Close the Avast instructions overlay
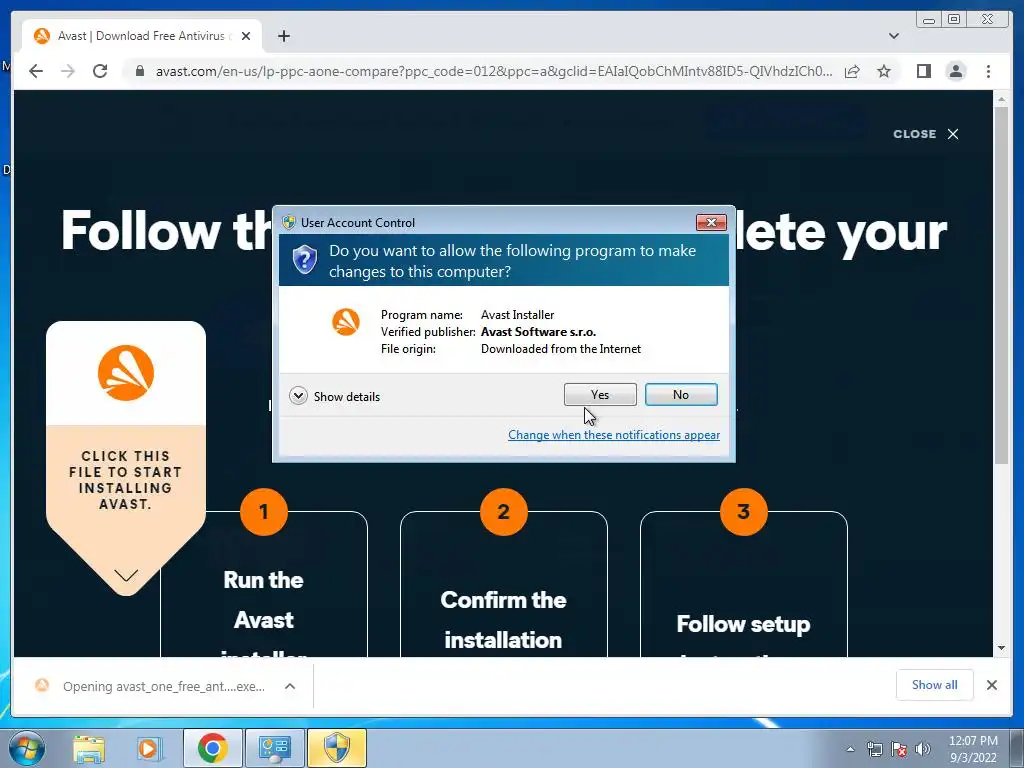The width and height of the screenshot is (1024, 768). pos(926,134)
